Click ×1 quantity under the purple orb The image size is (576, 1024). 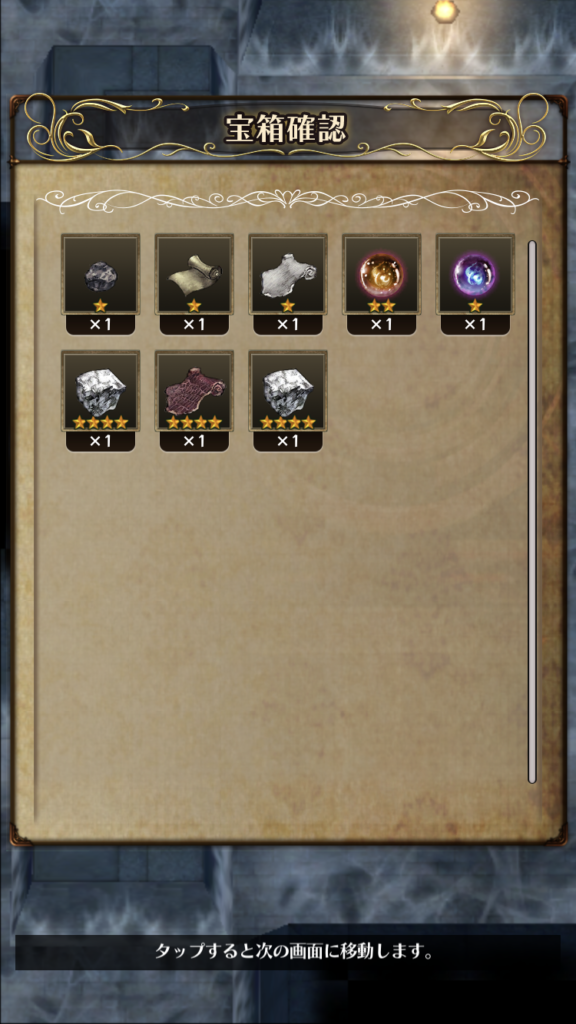pos(475,325)
